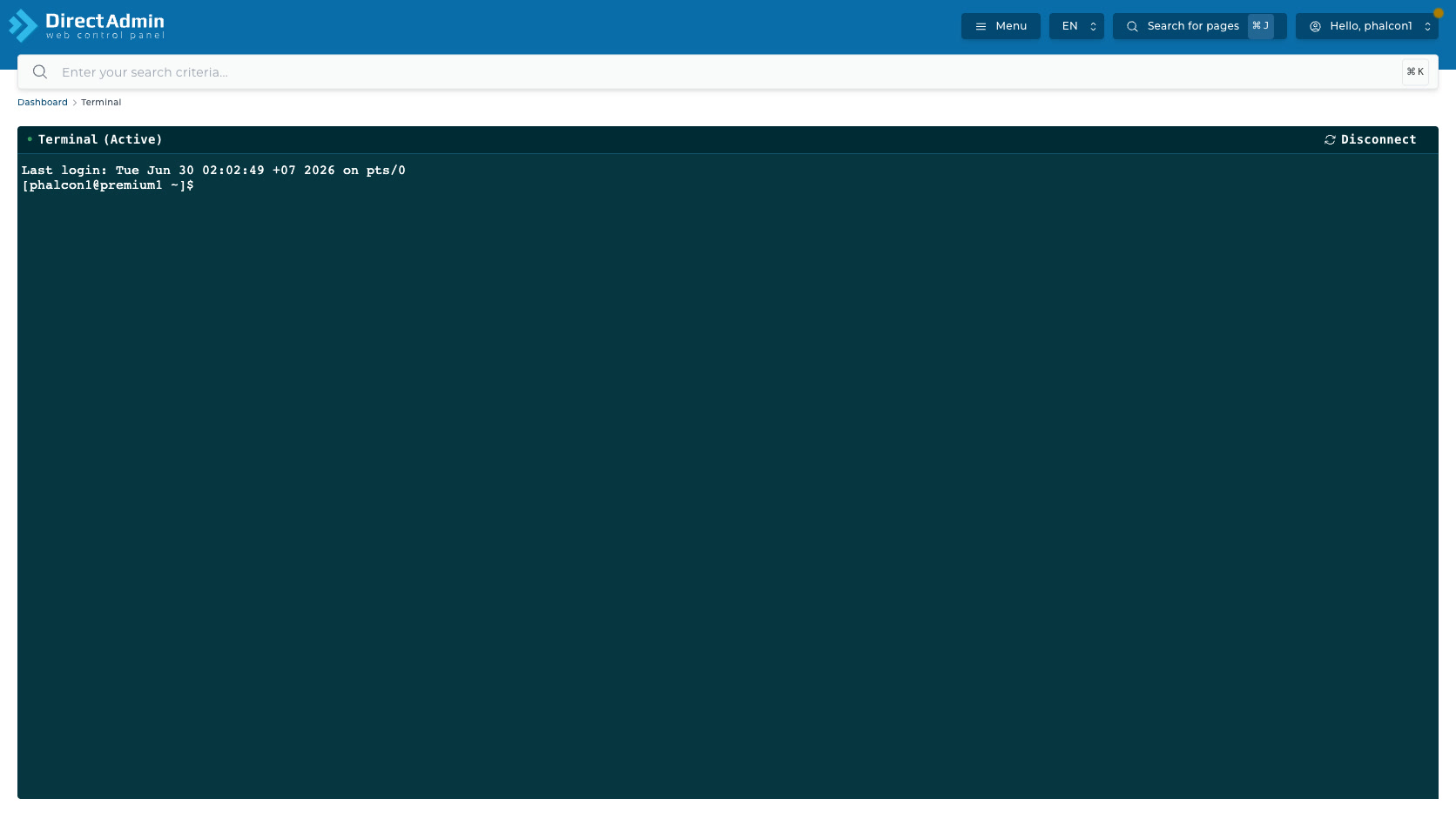Click the orange notification dot
The image size is (1456, 819).
[x=1439, y=13]
